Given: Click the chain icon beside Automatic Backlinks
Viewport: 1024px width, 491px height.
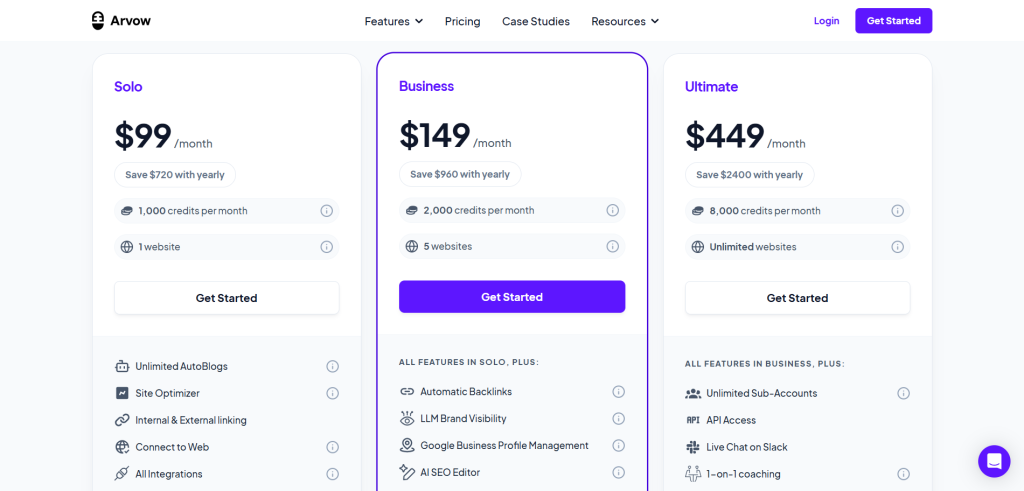Looking at the screenshot, I should 407,392.
